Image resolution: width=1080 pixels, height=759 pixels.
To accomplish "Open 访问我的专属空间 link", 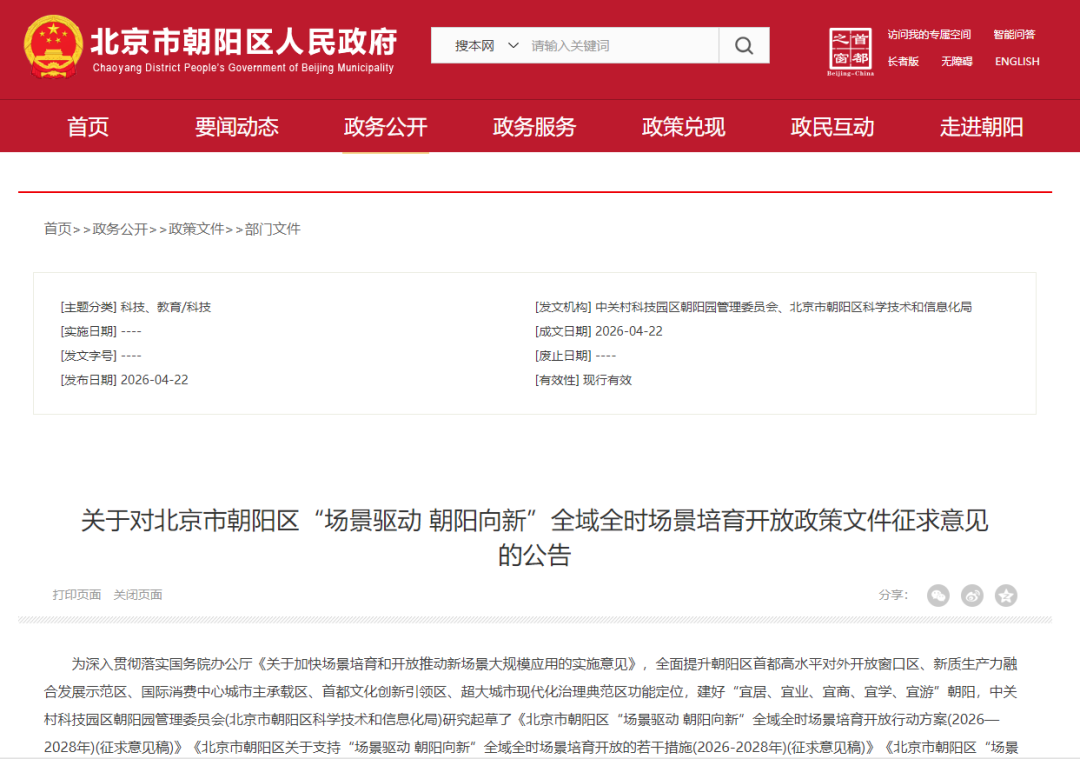I will tap(929, 34).
